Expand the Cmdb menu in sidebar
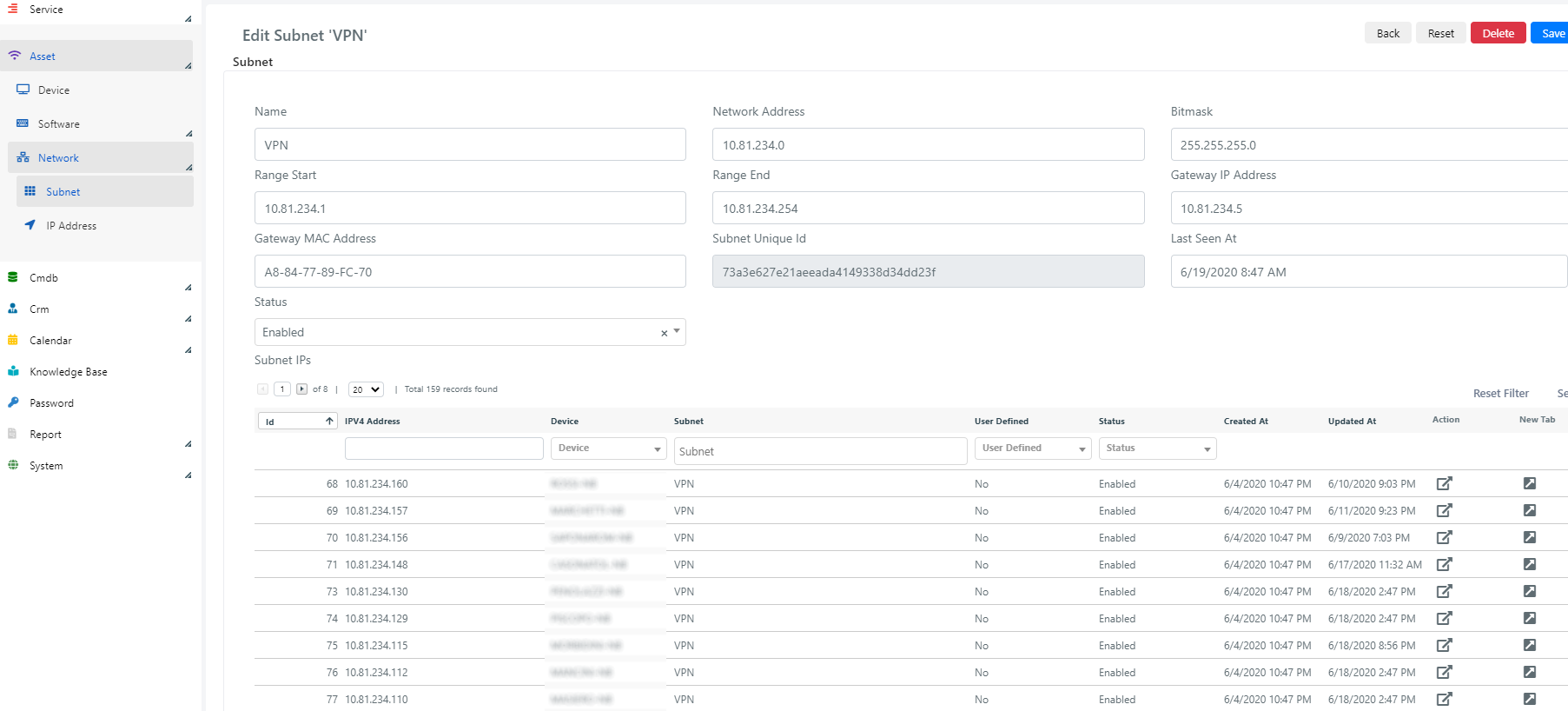Screen dimensions: 1568x711 44,278
